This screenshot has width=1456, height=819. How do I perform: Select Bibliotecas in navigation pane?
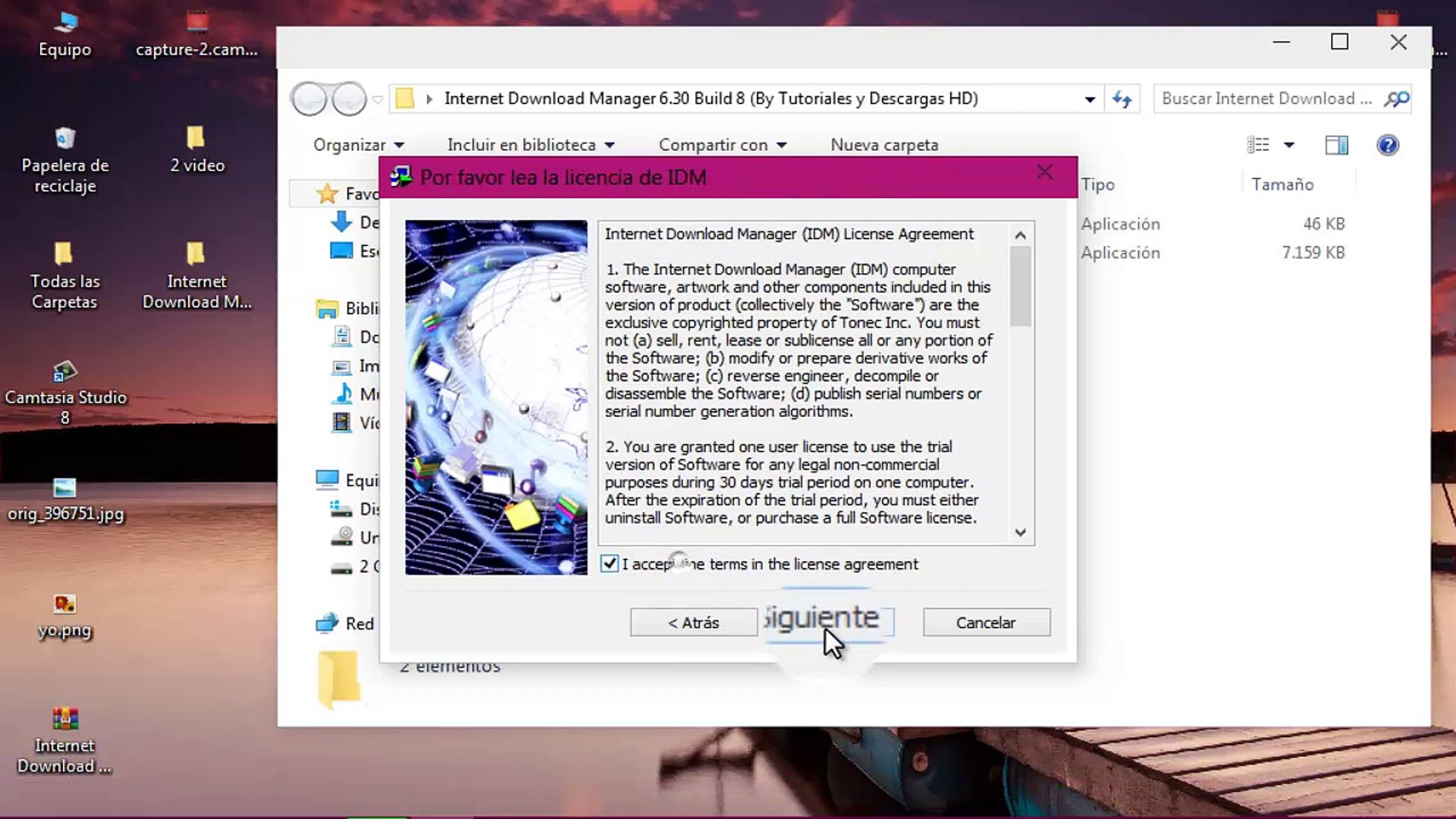[347, 309]
